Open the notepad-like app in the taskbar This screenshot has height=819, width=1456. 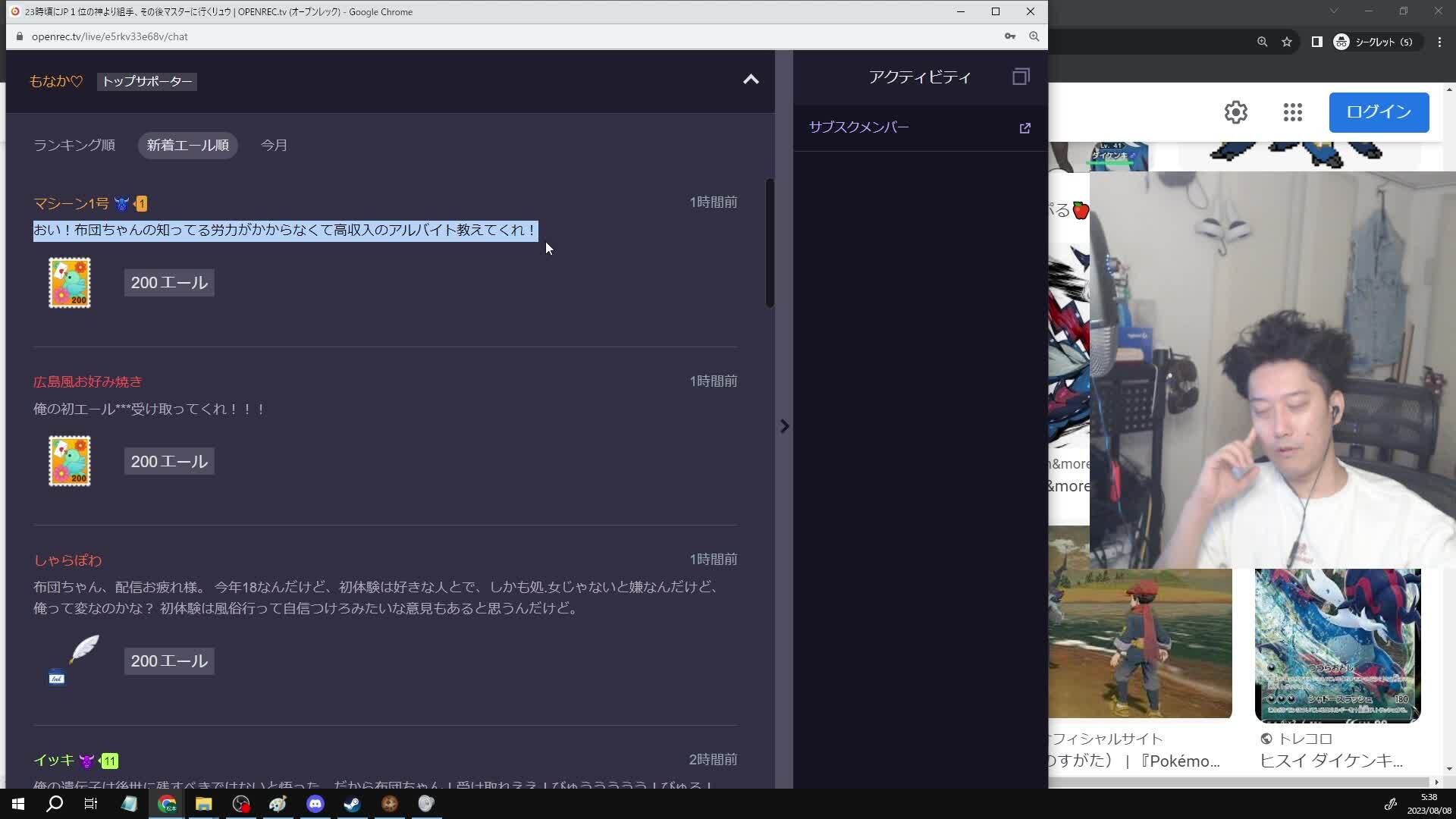[129, 804]
